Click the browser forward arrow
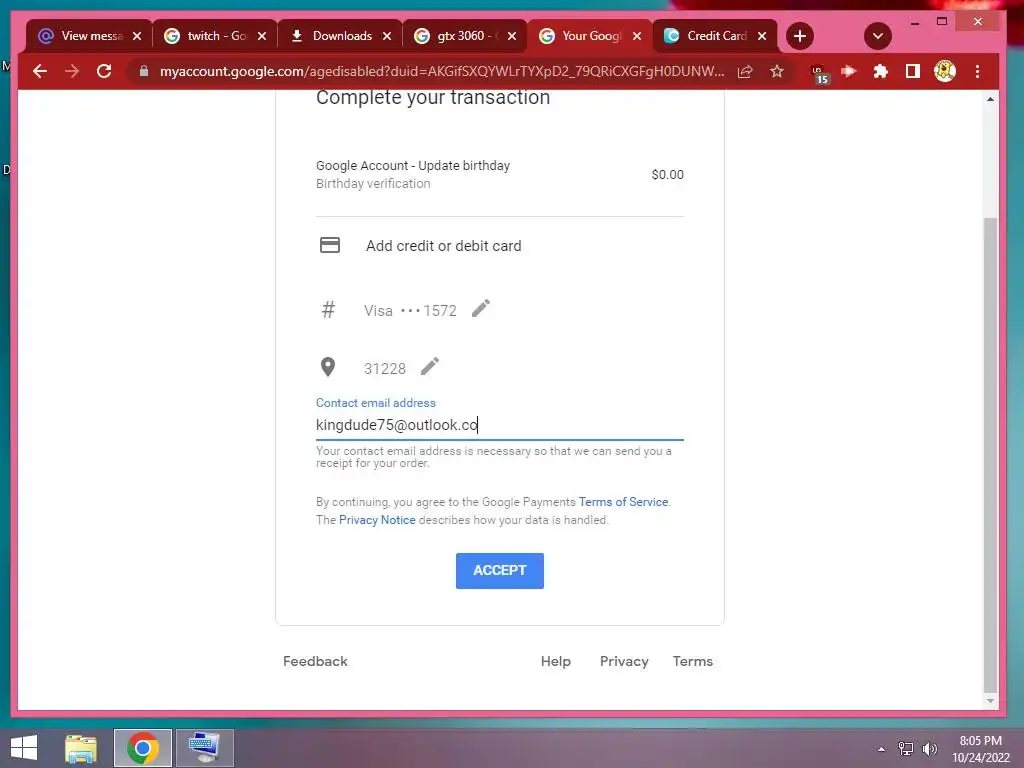Screen dimensions: 1024x768 [x=72, y=71]
